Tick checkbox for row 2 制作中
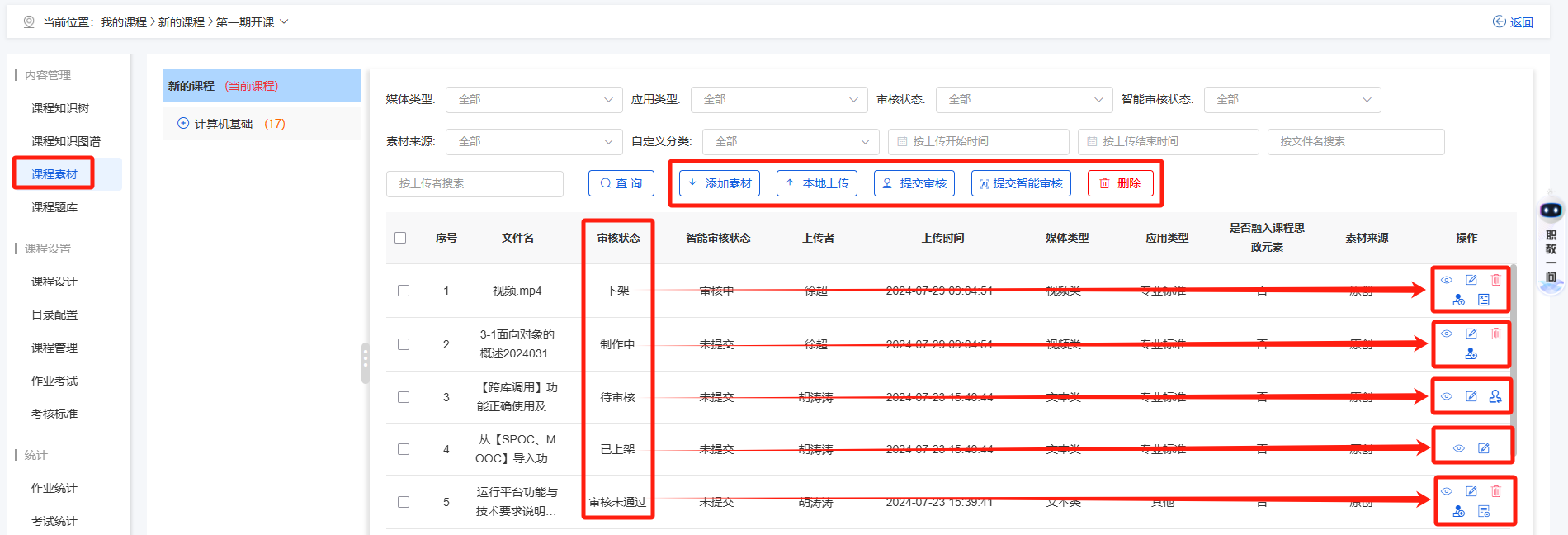 pyautogui.click(x=404, y=344)
